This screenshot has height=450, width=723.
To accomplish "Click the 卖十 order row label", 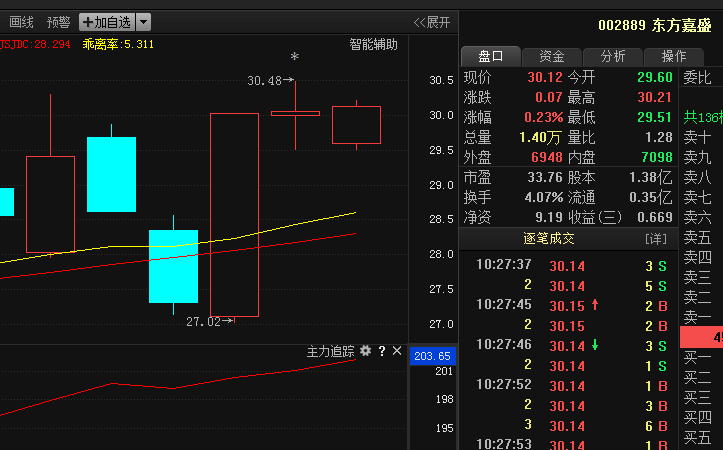I will pyautogui.click(x=697, y=137).
